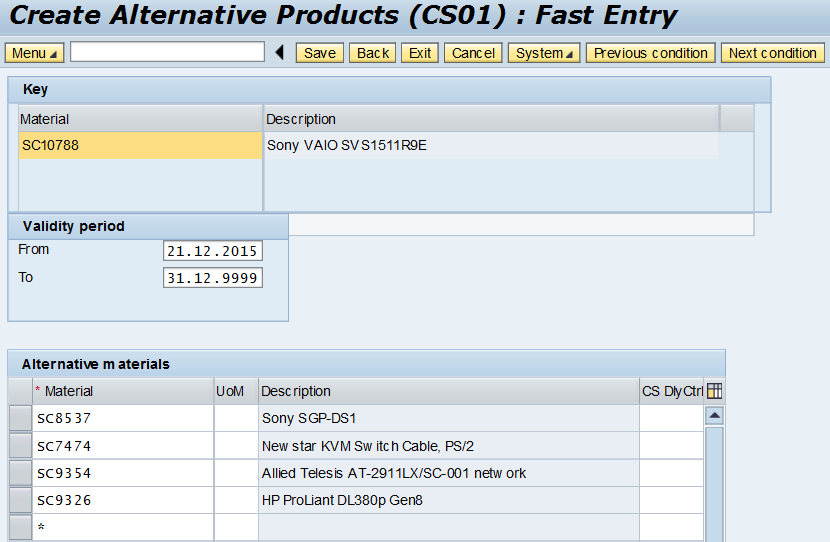Click the Save button
Image resolution: width=830 pixels, height=542 pixels.
pyautogui.click(x=319, y=53)
